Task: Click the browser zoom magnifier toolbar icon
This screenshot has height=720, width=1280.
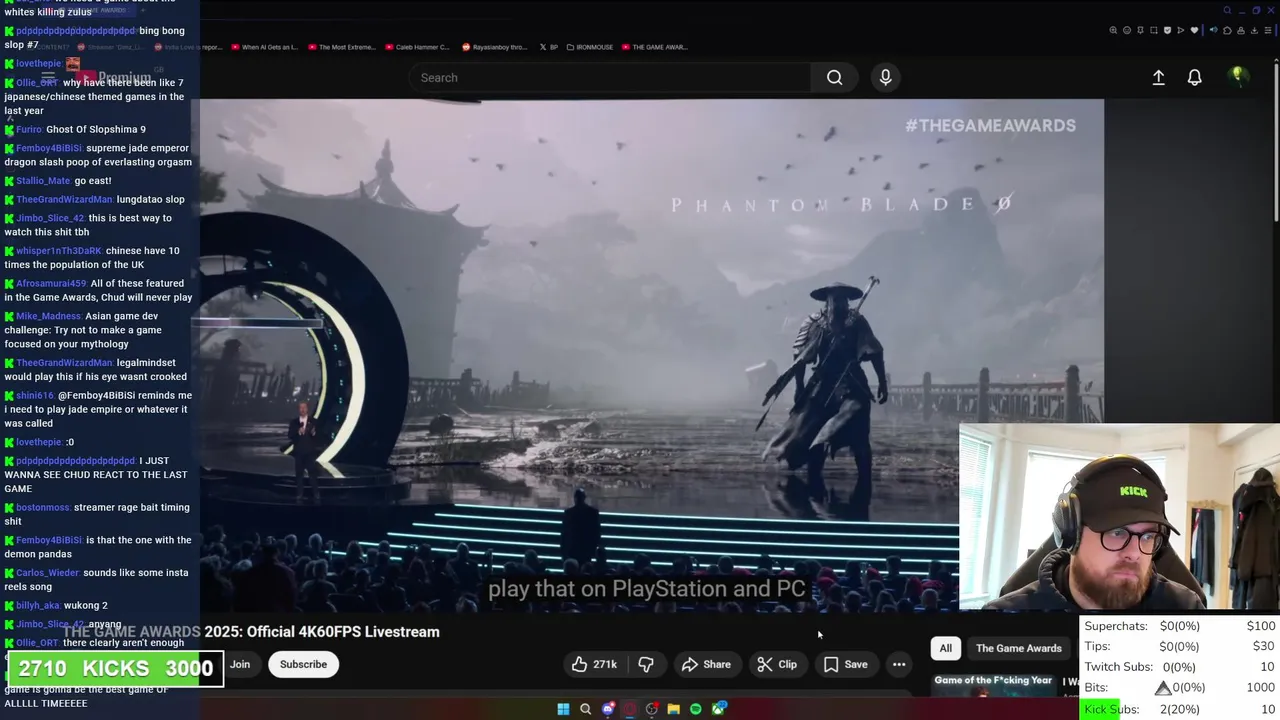Action: point(1113,30)
